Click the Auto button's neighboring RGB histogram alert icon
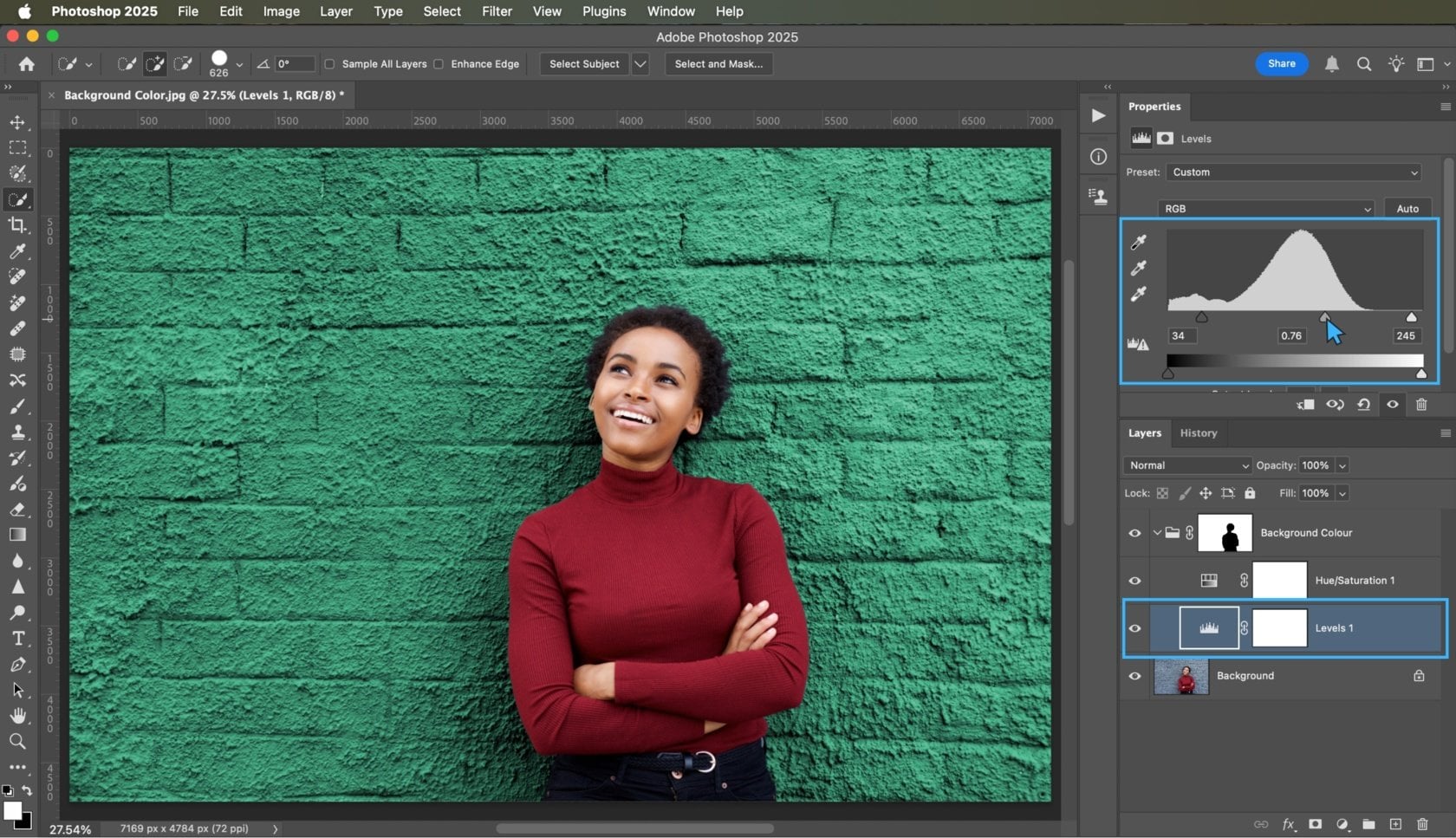The width and height of the screenshot is (1456, 838). point(1138,344)
